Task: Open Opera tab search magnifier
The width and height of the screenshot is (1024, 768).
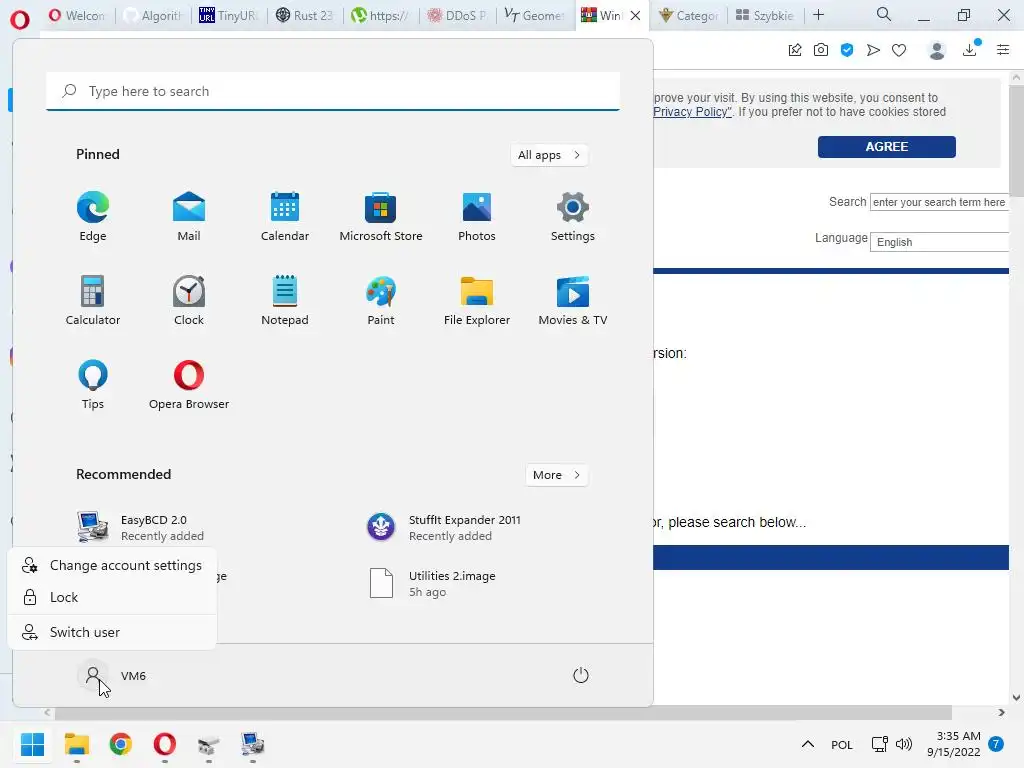Action: coord(884,14)
